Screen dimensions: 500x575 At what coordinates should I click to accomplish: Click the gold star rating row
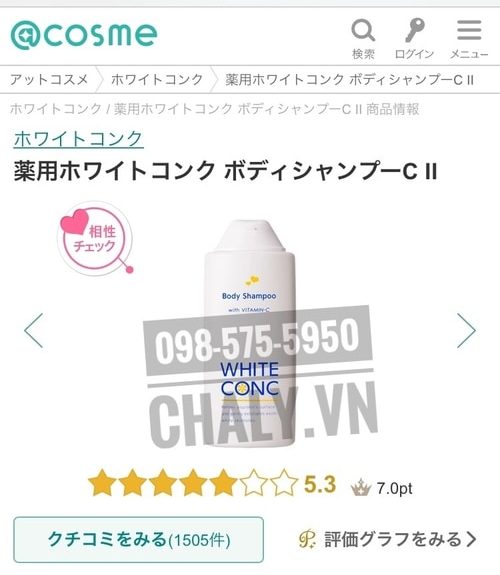pos(193,484)
